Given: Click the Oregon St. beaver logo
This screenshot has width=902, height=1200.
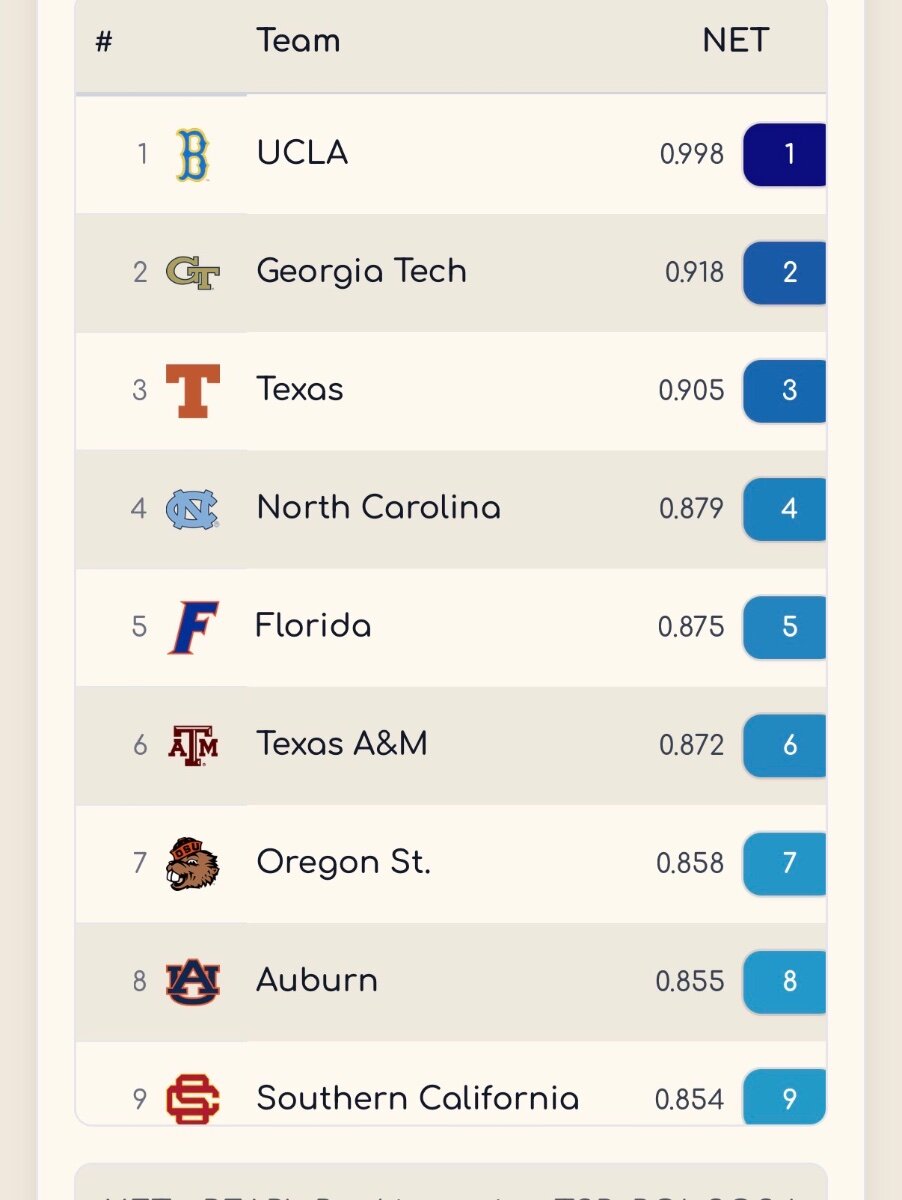Looking at the screenshot, I should tap(192, 863).
